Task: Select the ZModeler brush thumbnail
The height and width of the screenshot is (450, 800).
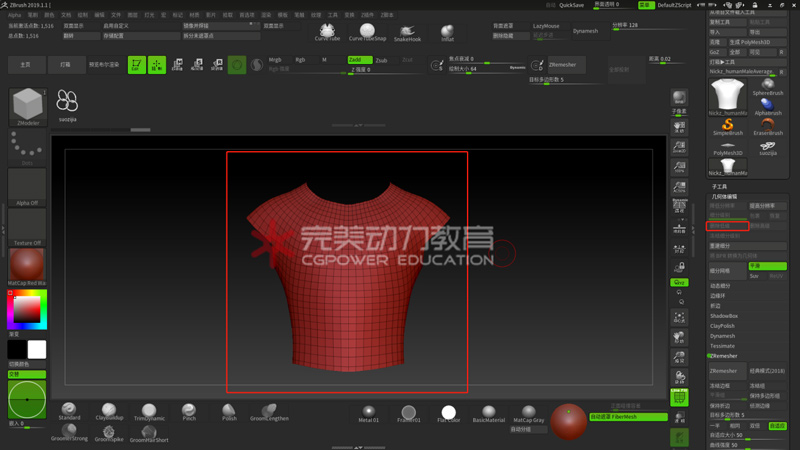Action: pyautogui.click(x=28, y=107)
